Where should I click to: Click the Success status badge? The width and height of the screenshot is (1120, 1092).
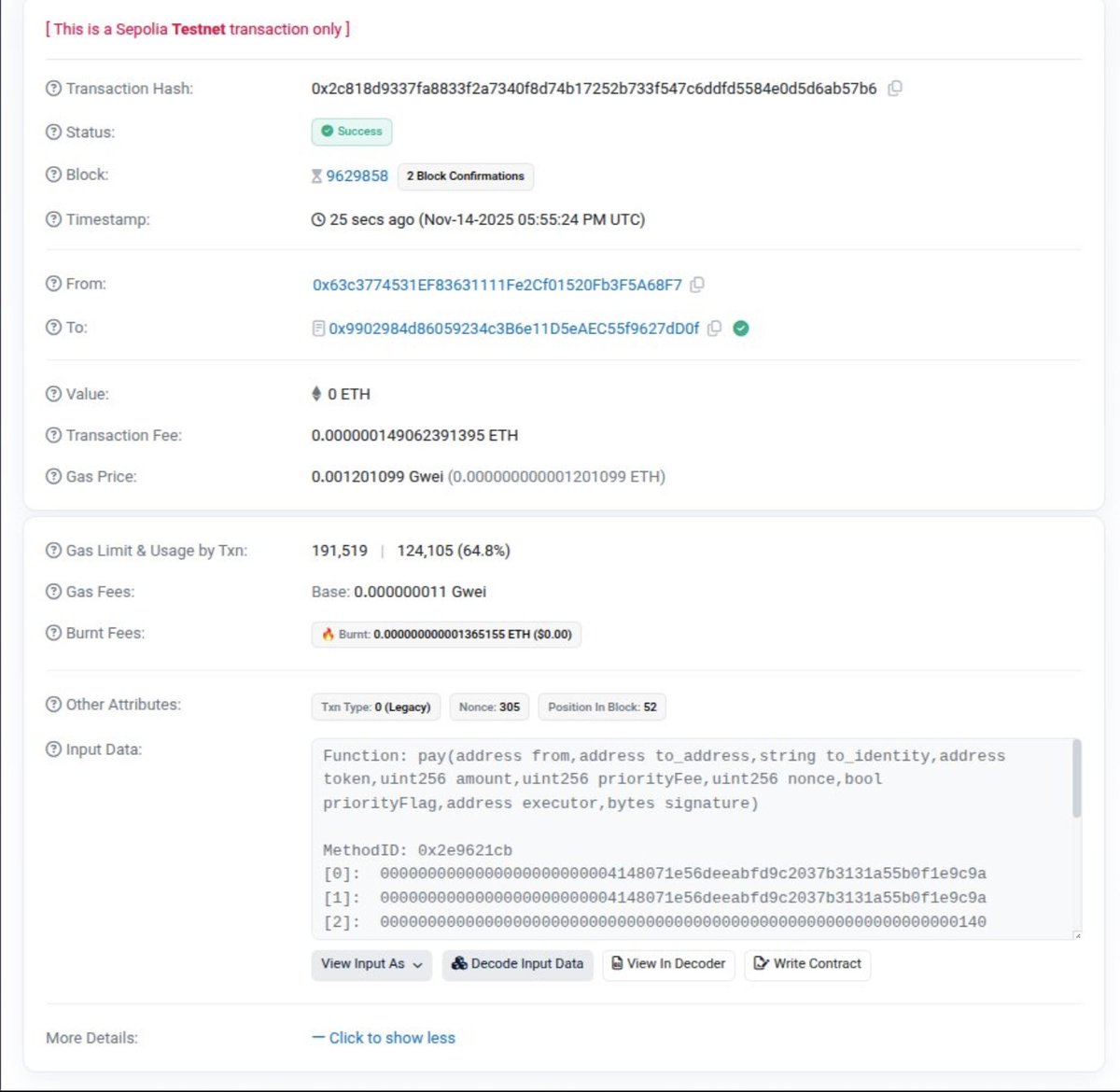352,132
